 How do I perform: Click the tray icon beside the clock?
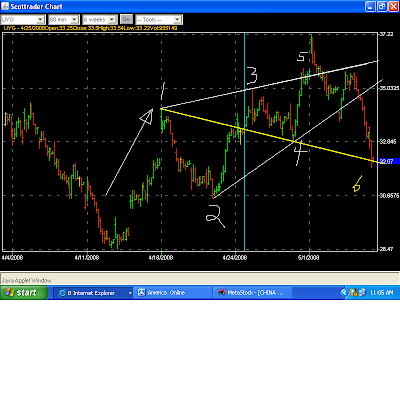(362, 293)
